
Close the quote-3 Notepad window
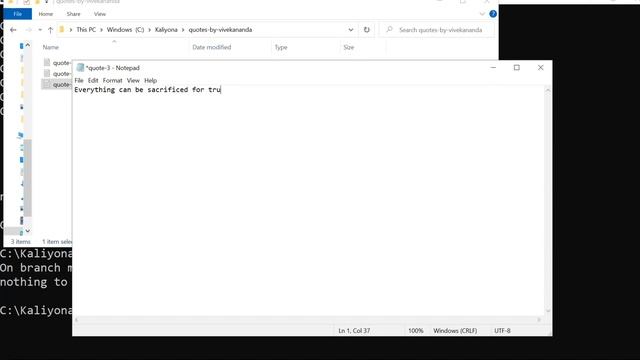[x=540, y=68]
